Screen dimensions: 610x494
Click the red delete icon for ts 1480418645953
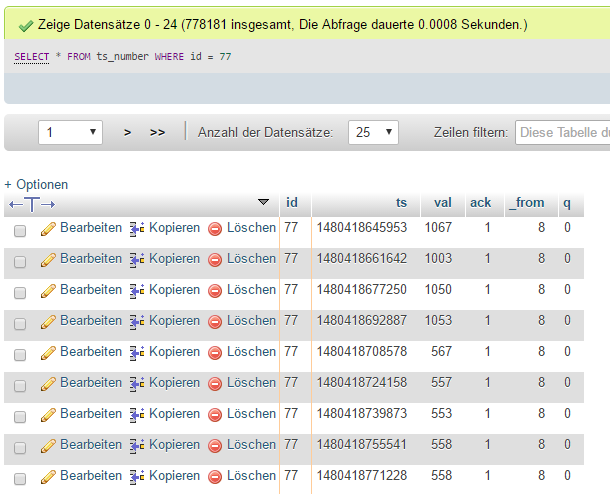click(215, 229)
